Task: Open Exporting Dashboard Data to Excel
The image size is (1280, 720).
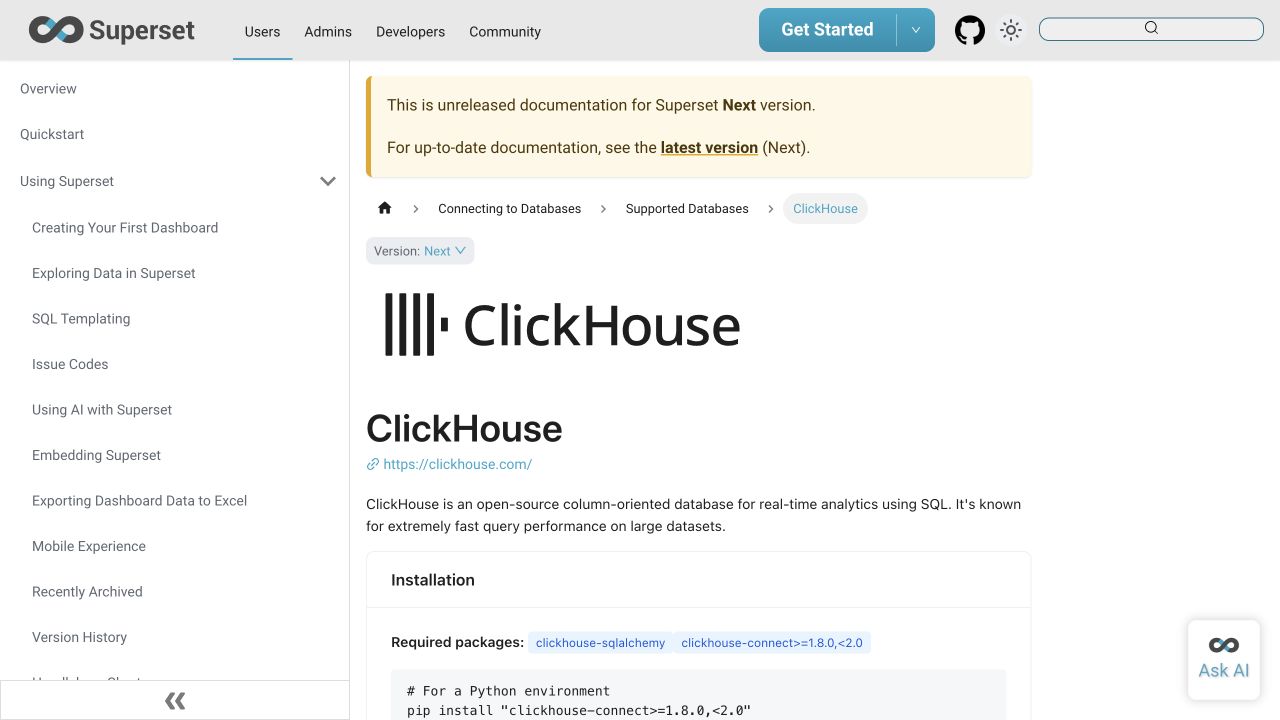Action: point(139,501)
